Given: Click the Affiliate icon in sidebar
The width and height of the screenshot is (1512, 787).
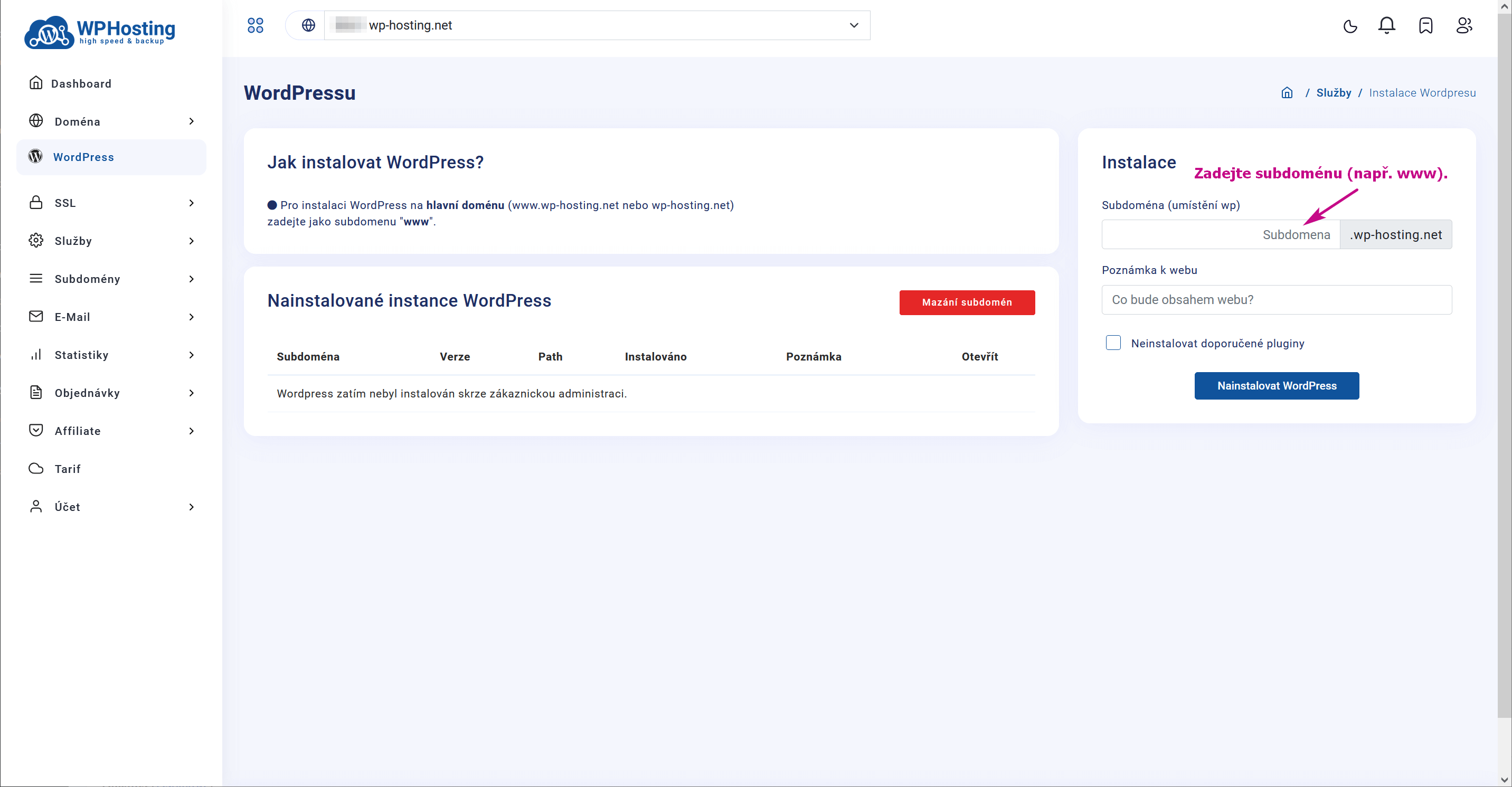Looking at the screenshot, I should click(36, 430).
